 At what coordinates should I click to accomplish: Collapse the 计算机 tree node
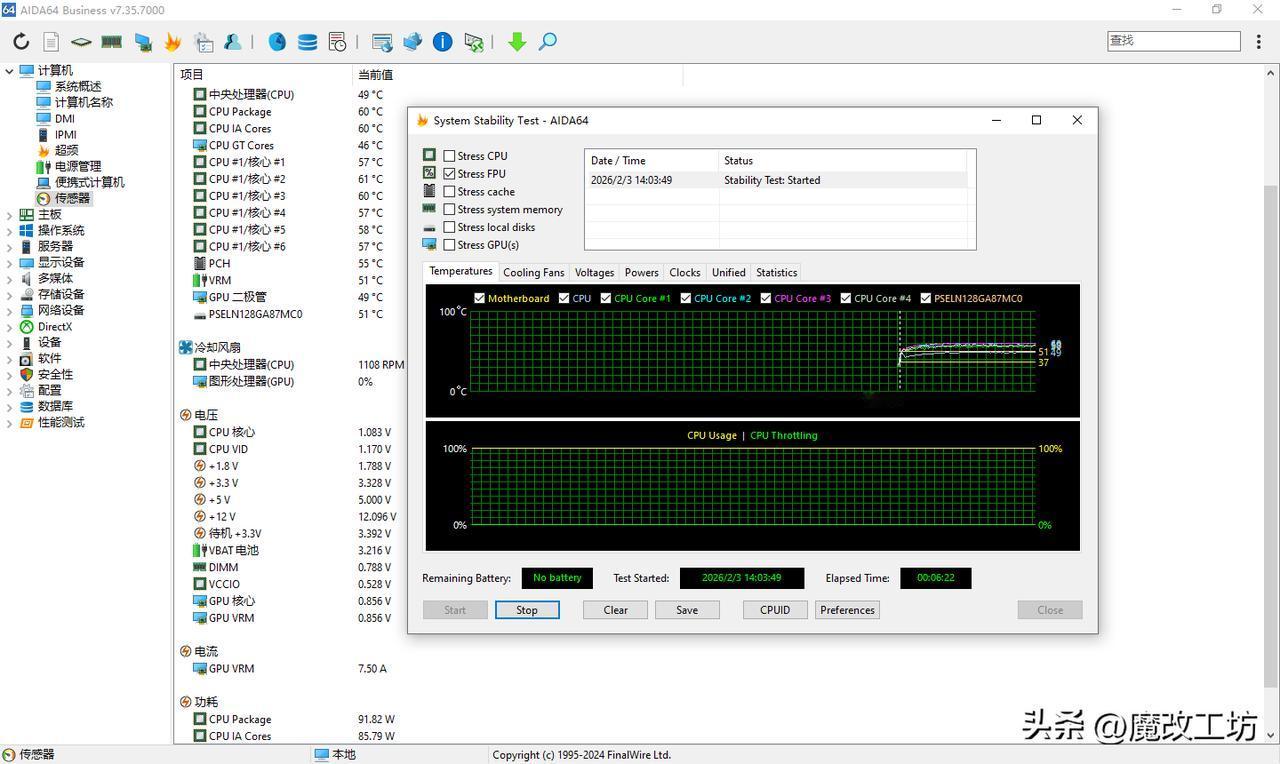9,70
